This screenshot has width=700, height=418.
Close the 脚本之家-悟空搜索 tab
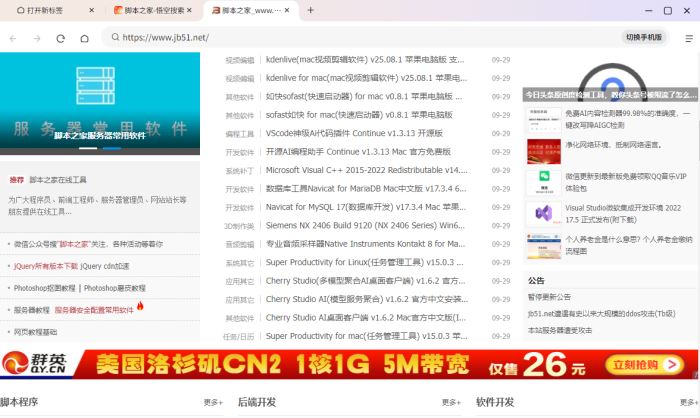(189, 10)
